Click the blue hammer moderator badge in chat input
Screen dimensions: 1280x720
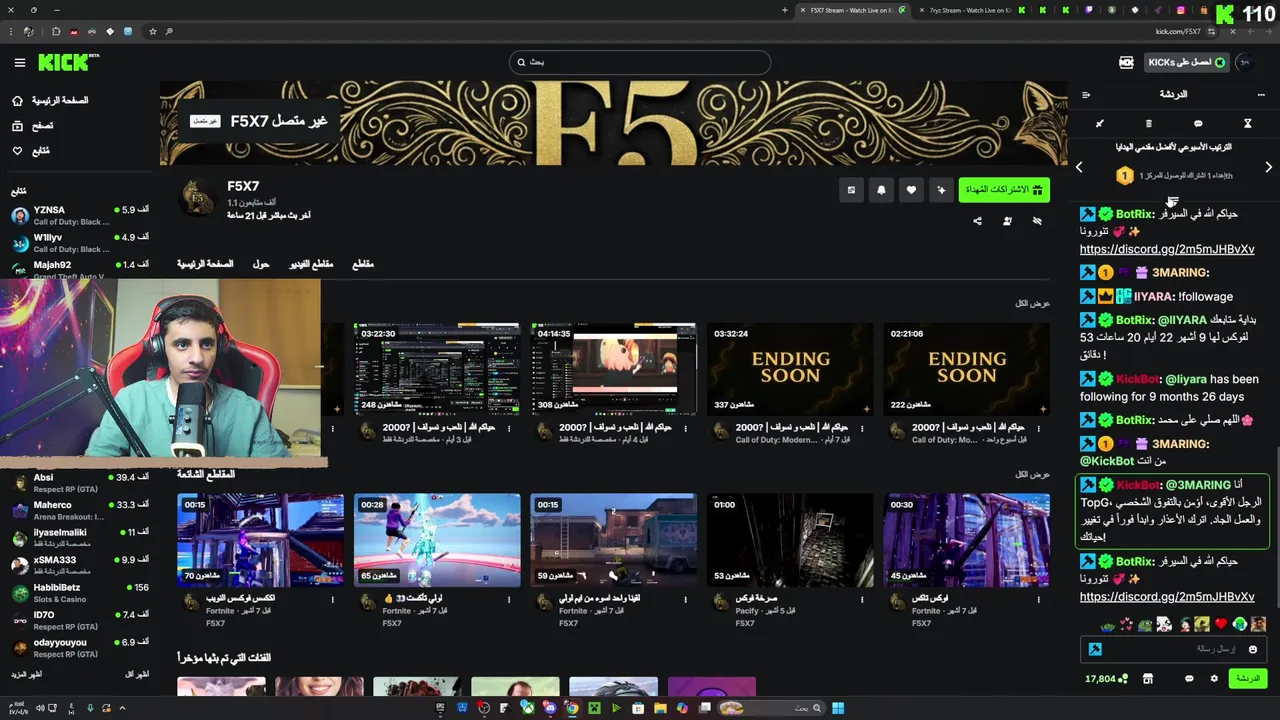coord(1095,649)
